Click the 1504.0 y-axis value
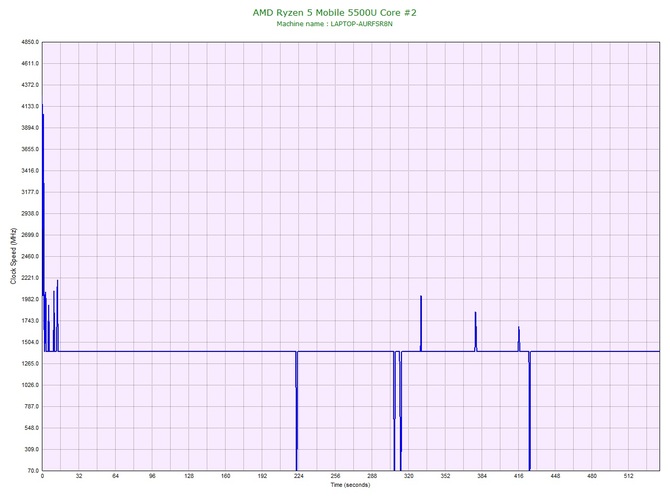This screenshot has height=502, width=670. 30,342
